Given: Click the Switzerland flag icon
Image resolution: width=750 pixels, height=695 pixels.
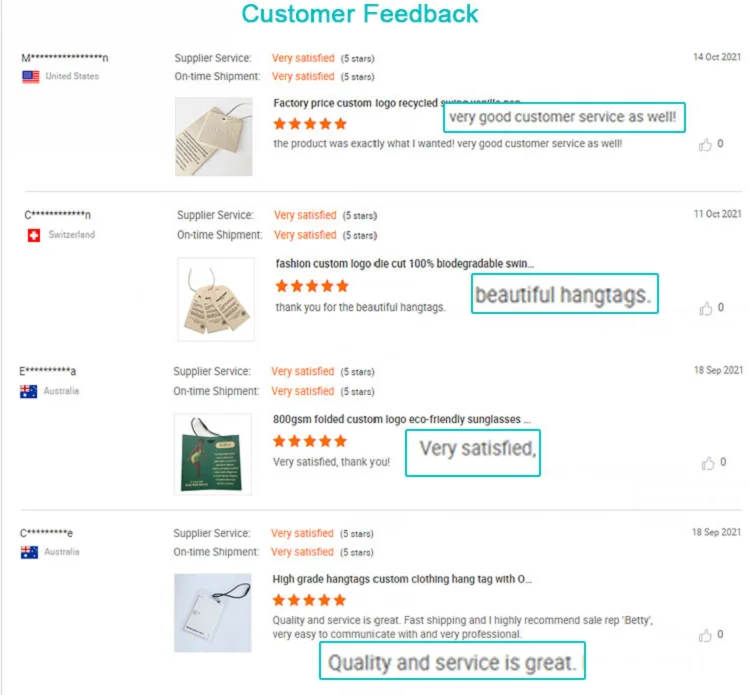Looking at the screenshot, I should tap(34, 235).
